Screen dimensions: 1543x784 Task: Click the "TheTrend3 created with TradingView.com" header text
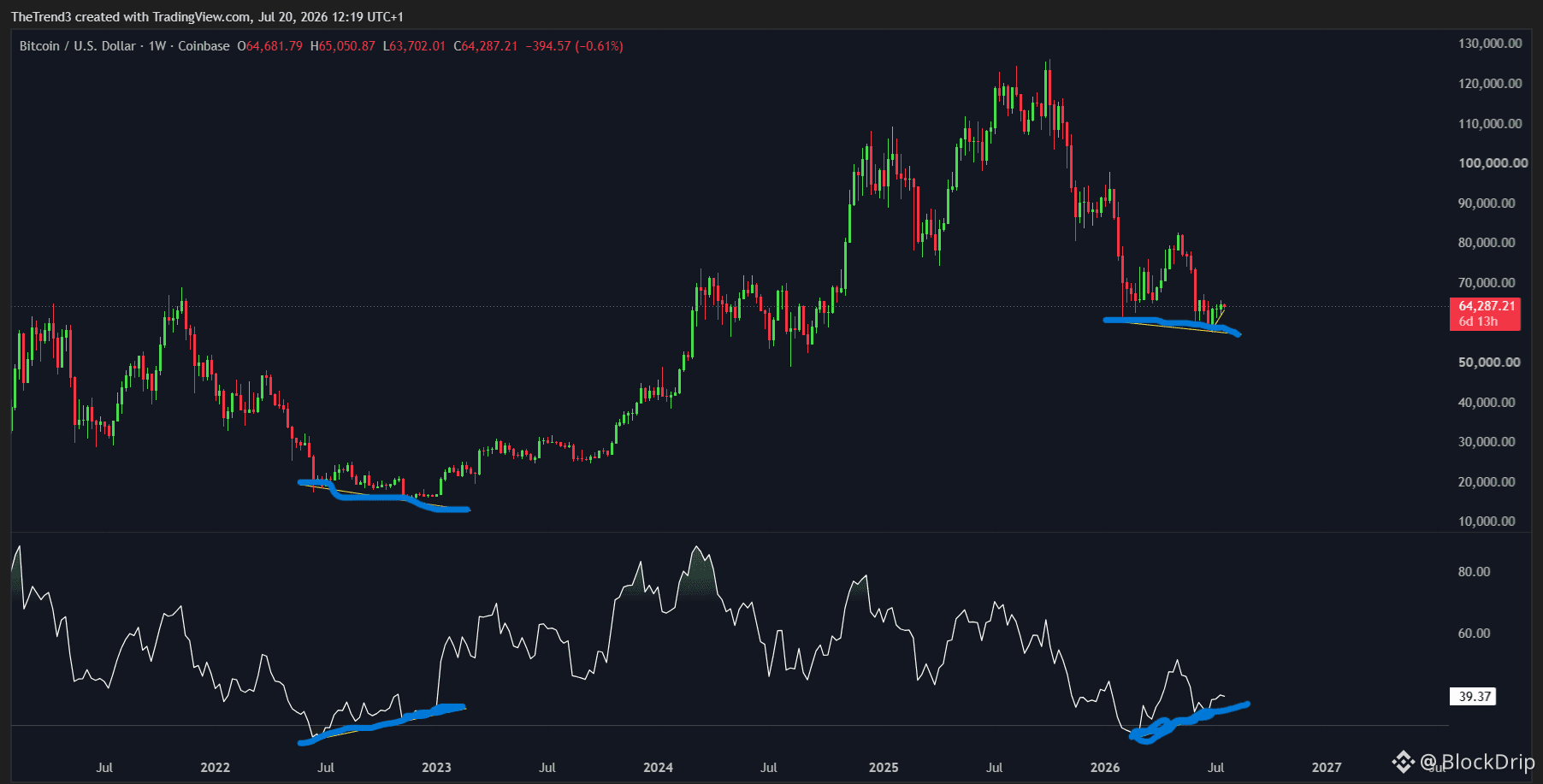(x=131, y=17)
